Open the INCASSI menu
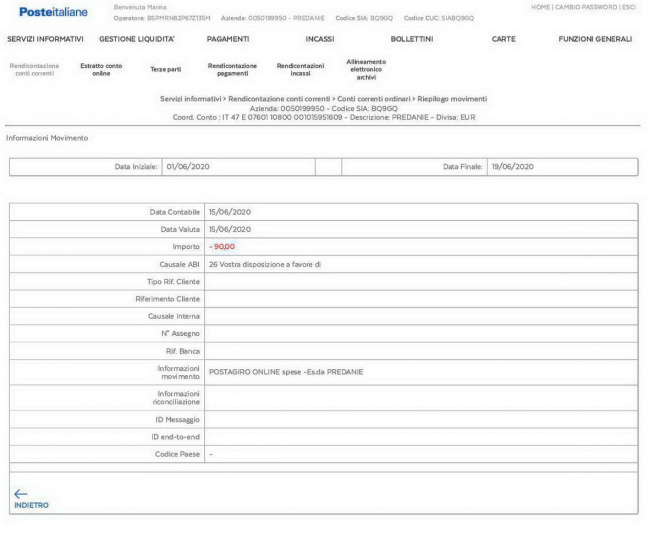This screenshot has height=545, width=660. [319, 39]
